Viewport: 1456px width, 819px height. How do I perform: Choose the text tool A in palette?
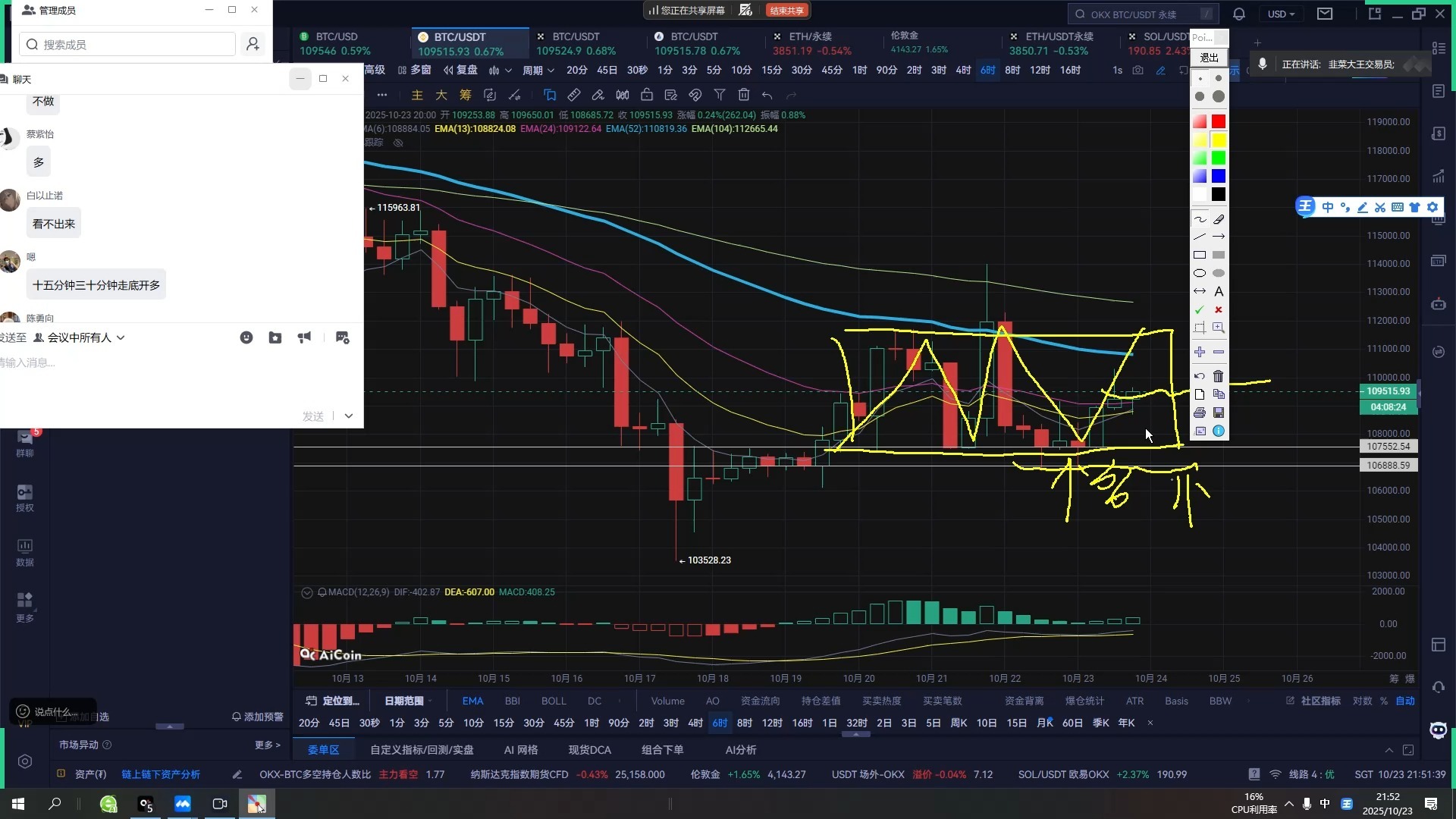pyautogui.click(x=1219, y=291)
